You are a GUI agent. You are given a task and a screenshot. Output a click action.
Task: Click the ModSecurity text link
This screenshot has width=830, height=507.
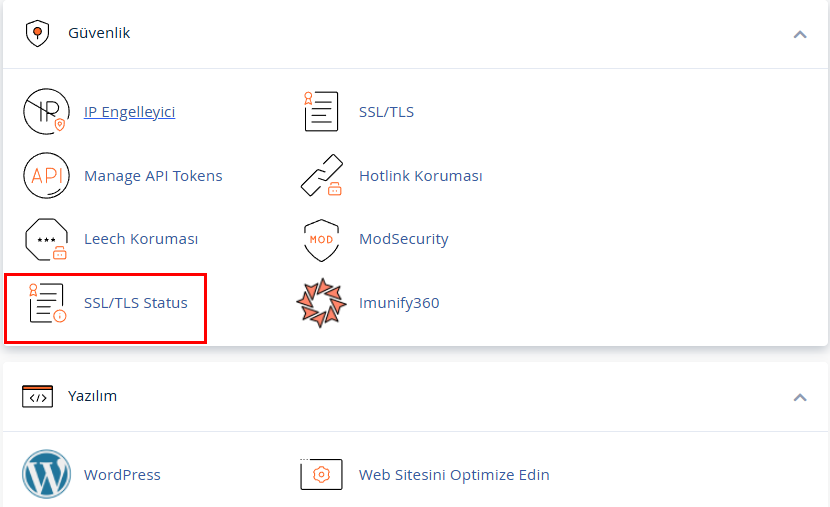(x=403, y=240)
